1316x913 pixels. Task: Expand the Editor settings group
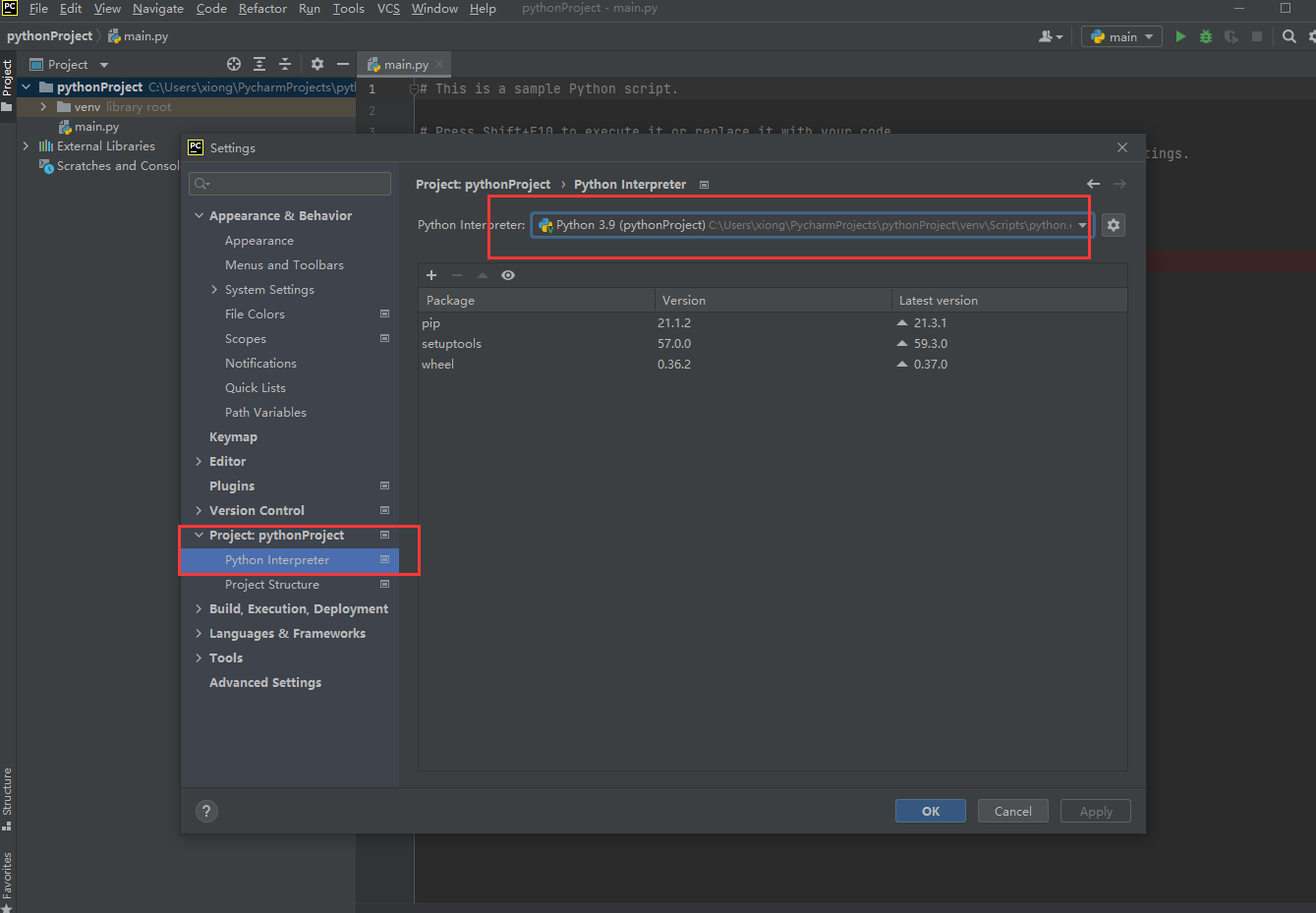pyautogui.click(x=200, y=462)
